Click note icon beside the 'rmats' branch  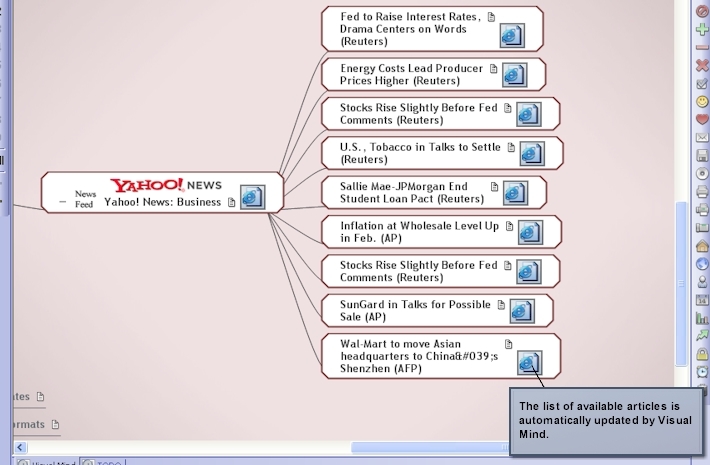point(55,425)
